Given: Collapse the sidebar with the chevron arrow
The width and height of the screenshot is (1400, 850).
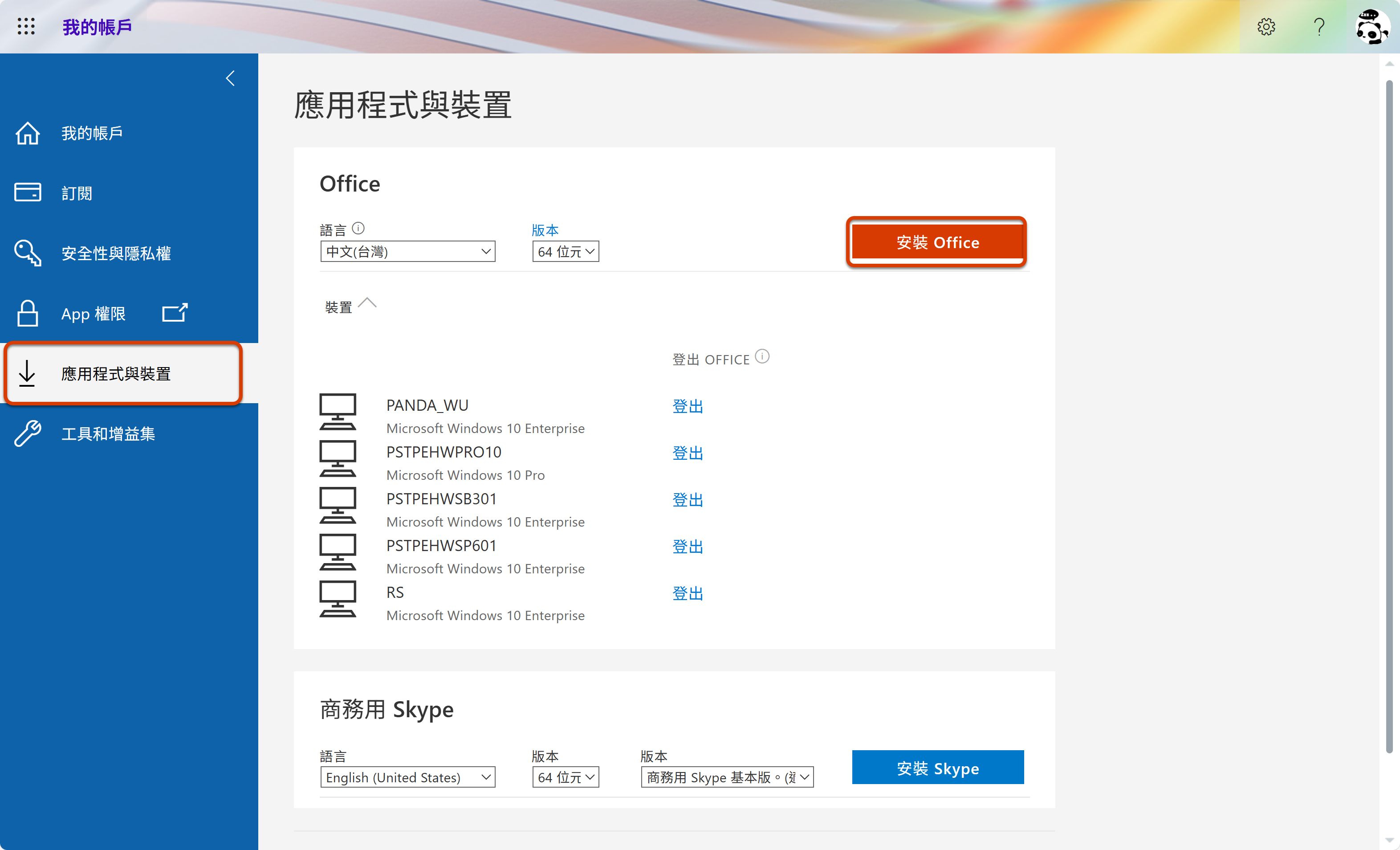Looking at the screenshot, I should click(x=230, y=78).
